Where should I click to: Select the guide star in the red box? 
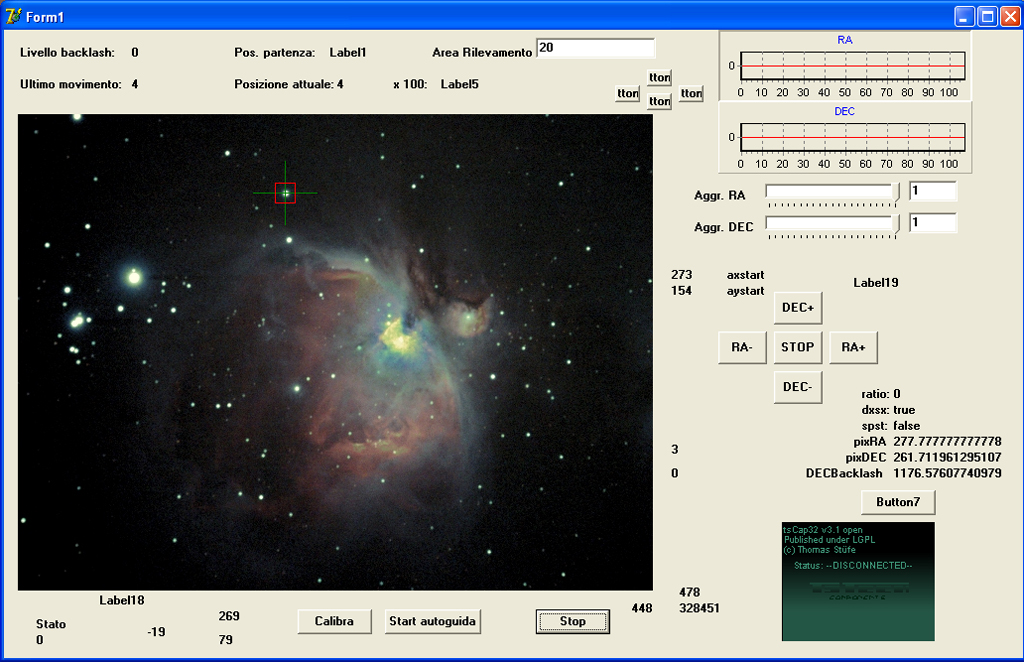pos(285,193)
